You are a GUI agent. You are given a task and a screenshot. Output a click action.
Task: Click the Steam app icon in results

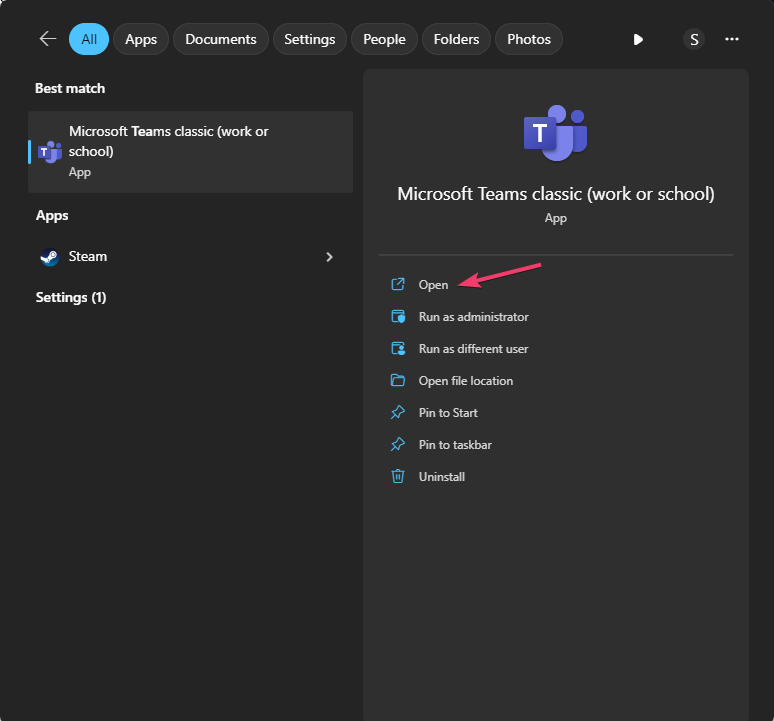(49, 257)
